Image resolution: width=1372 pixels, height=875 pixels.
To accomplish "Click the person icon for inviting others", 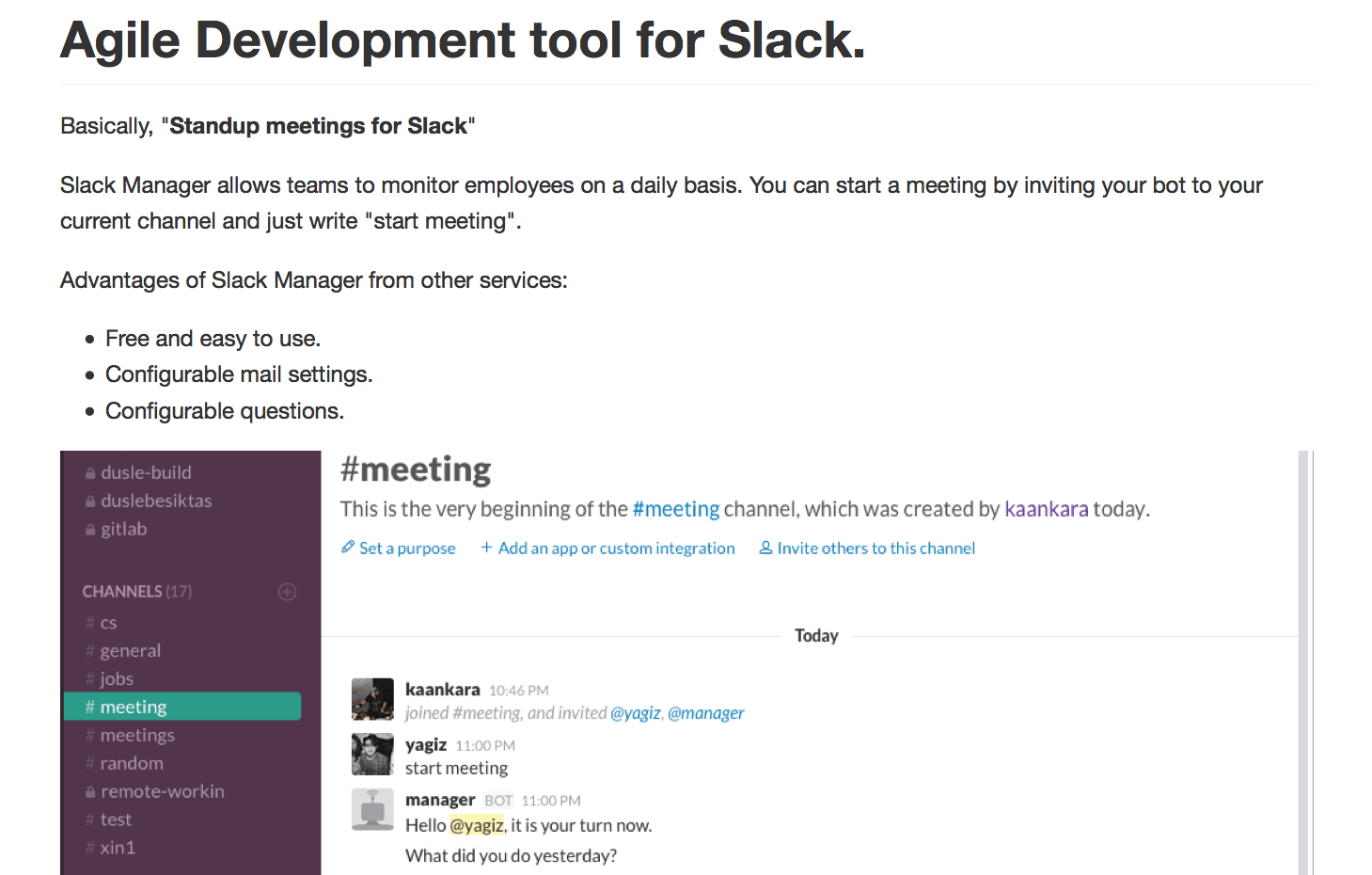I will 765,548.
